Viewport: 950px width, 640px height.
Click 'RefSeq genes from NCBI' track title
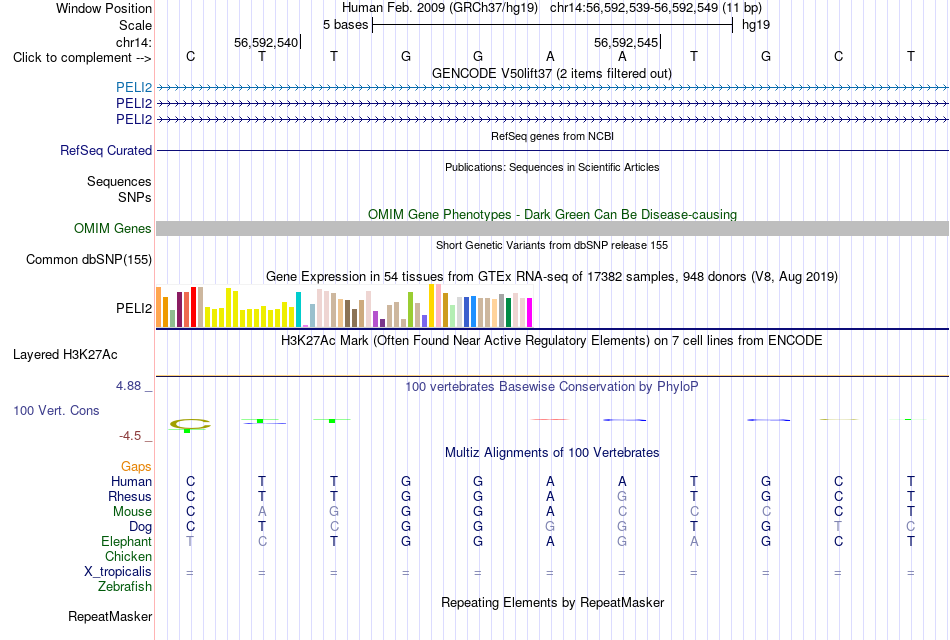click(552, 136)
